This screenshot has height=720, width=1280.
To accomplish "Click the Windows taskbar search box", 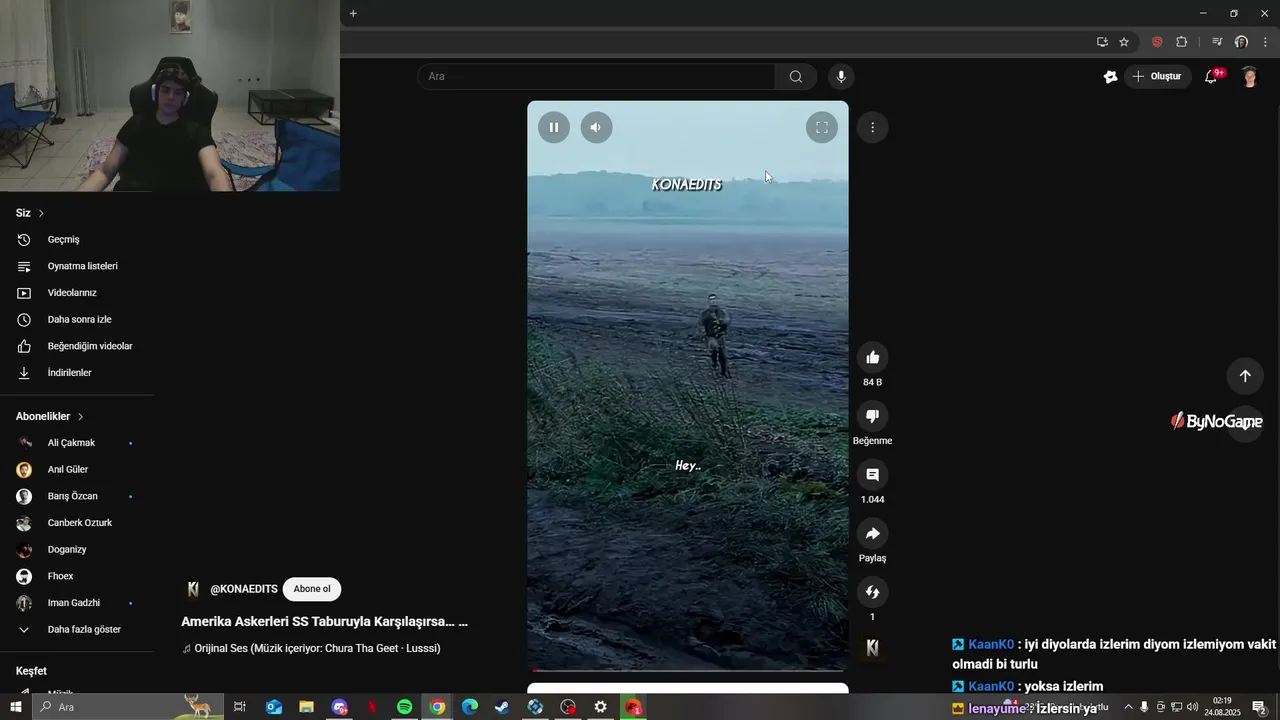I will pyautogui.click(x=127, y=707).
